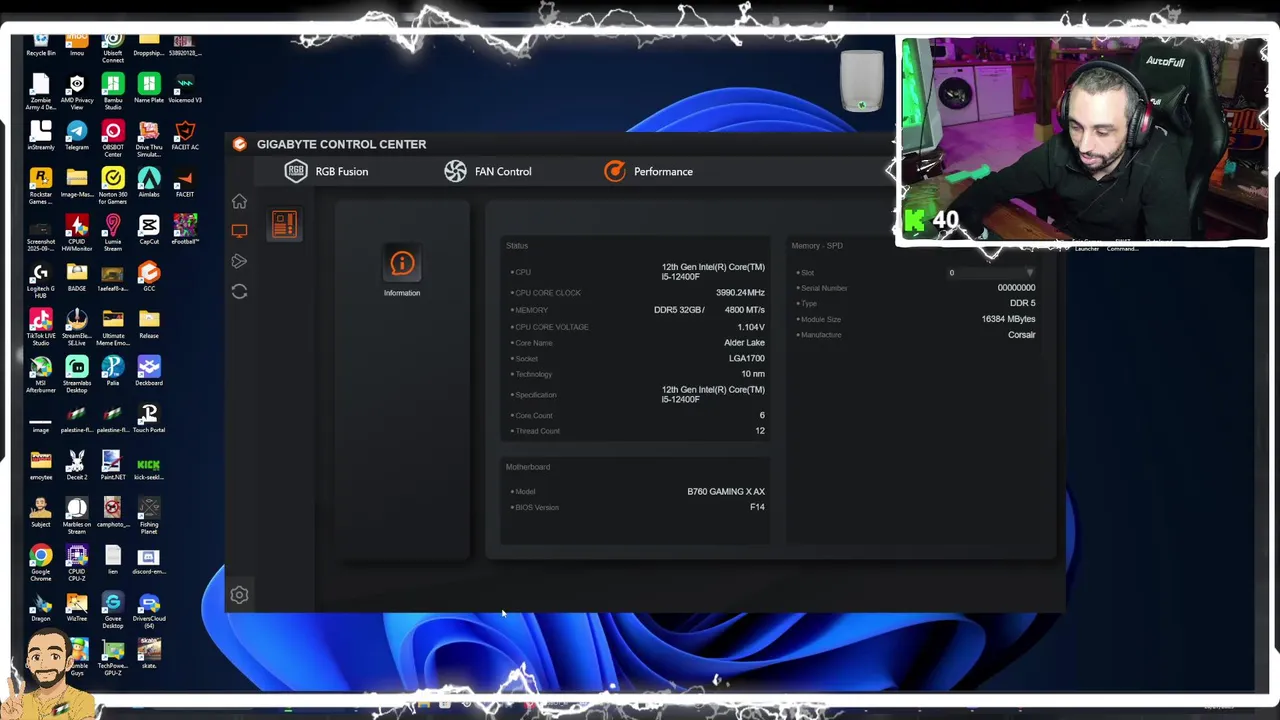Select the 3990.24MHz CPU clock value
Screen dimensions: 1280x720
coord(740,293)
